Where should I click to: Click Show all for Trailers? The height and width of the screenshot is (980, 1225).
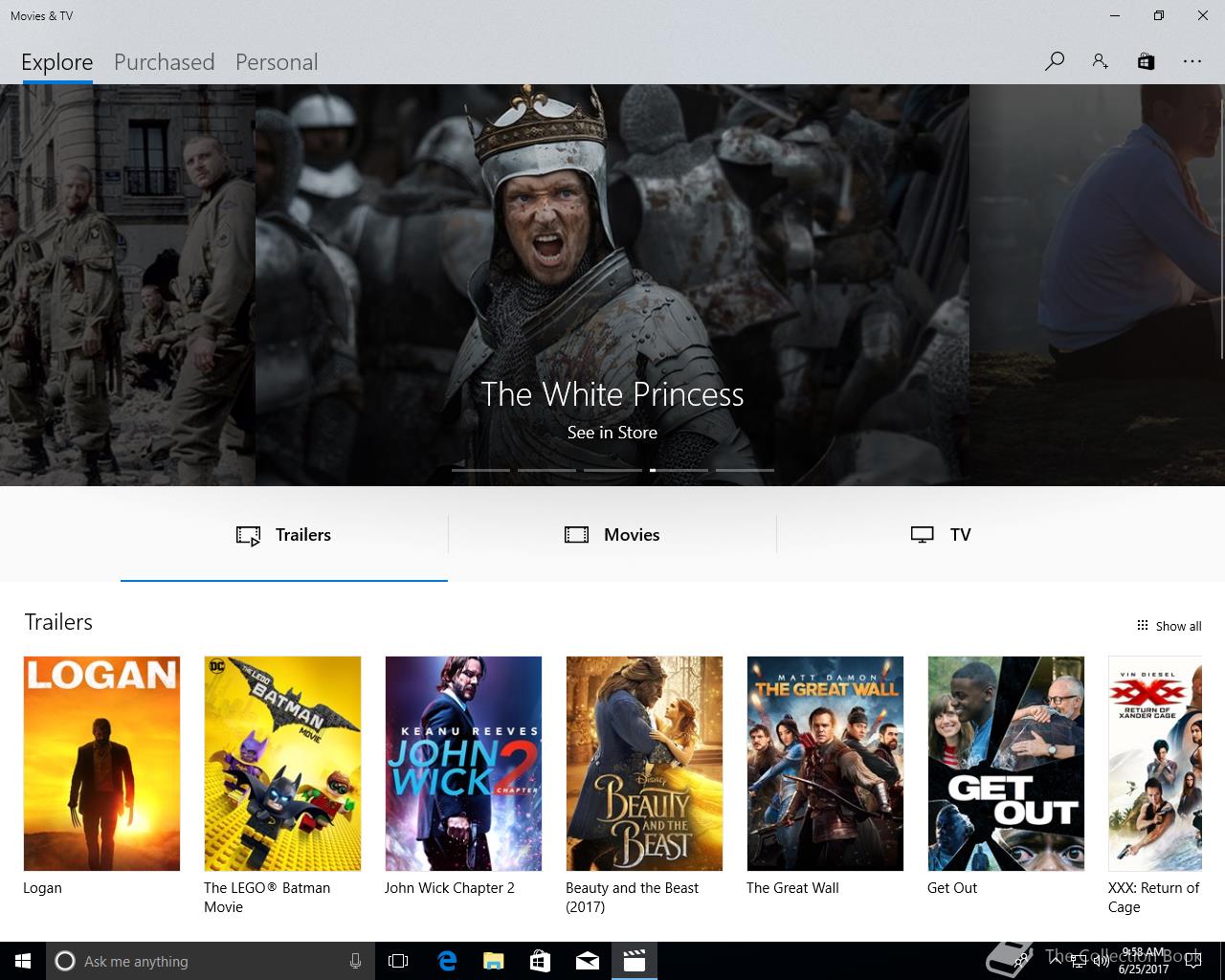tap(1169, 626)
